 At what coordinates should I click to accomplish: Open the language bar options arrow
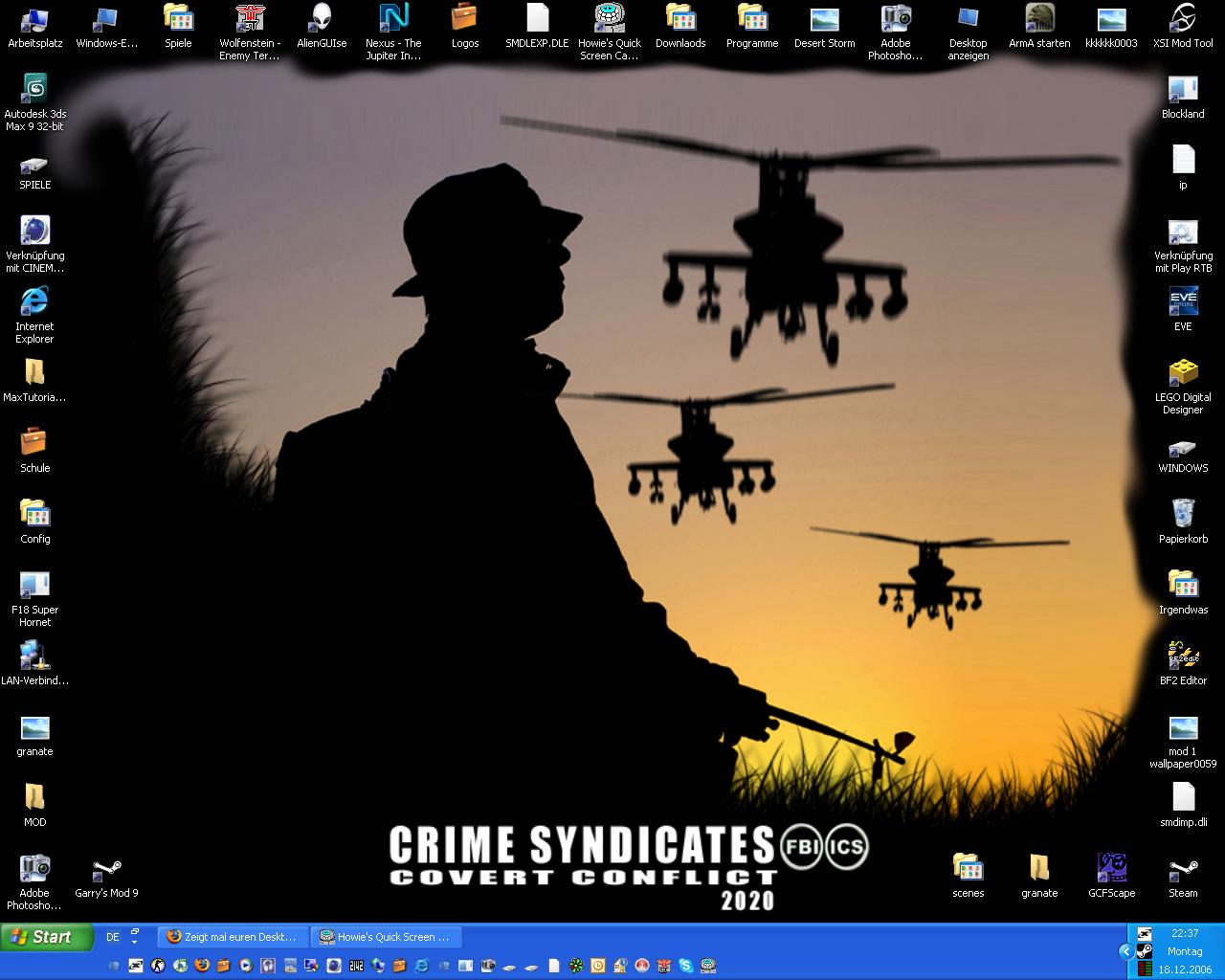(x=135, y=944)
